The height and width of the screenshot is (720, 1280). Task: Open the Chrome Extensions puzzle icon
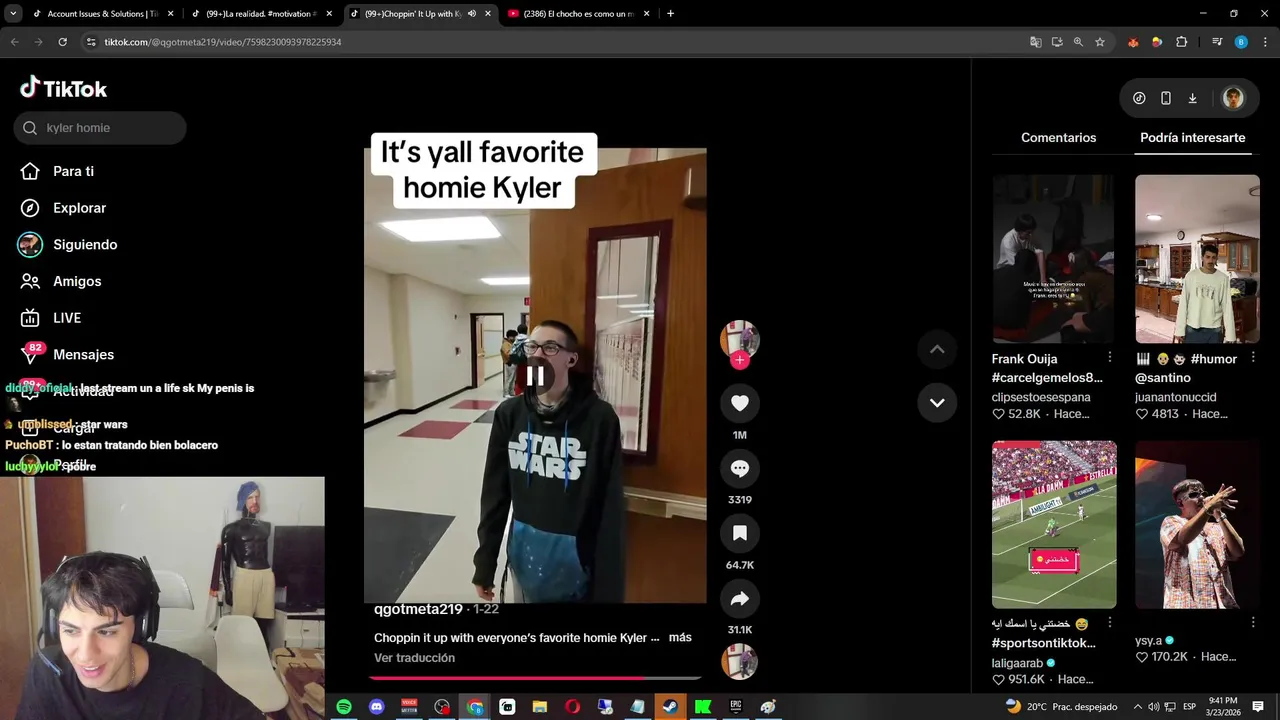click(1182, 42)
